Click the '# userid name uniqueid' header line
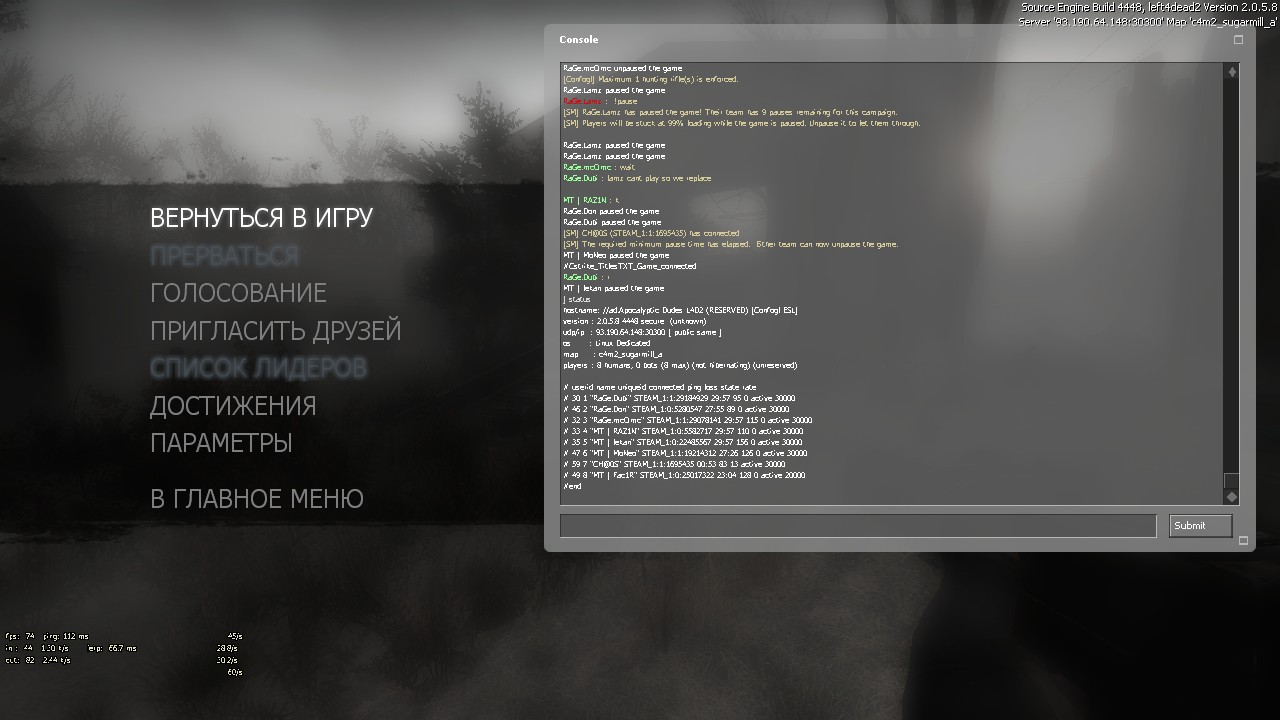1280x720 pixels. (660, 387)
